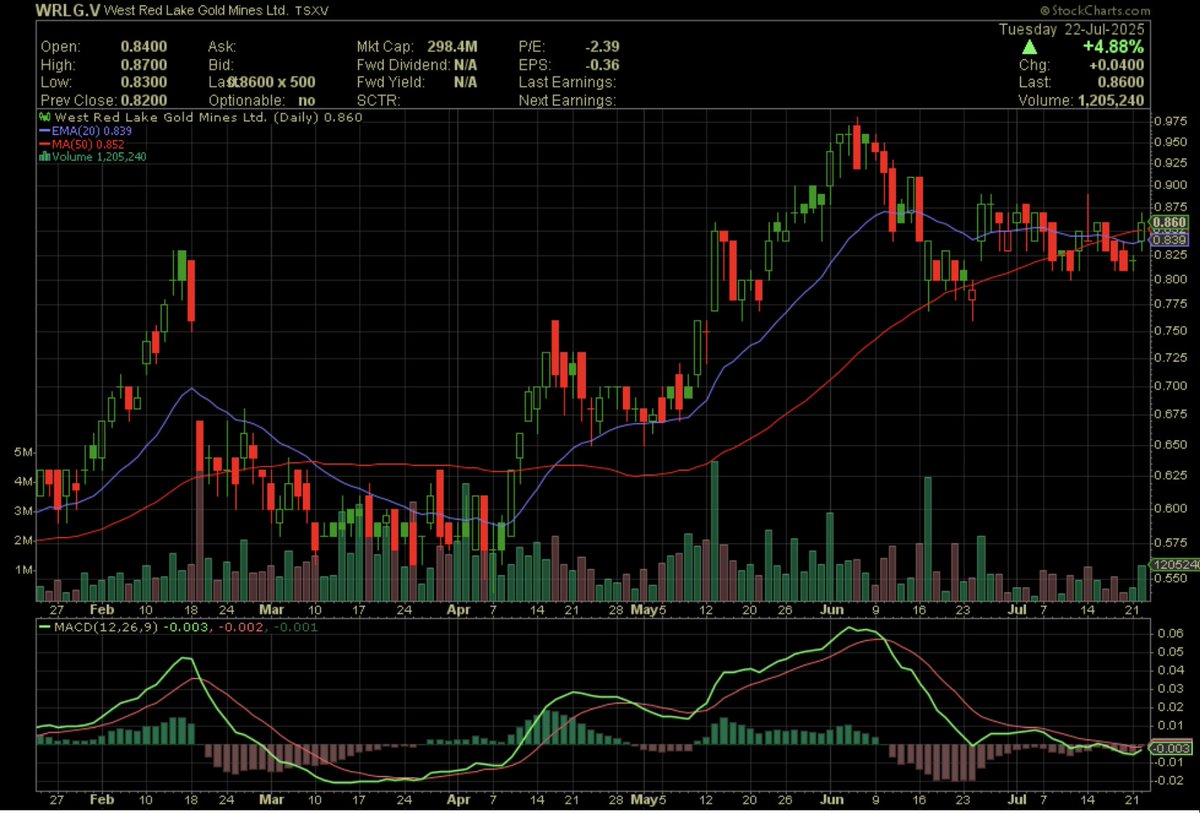Click the volume bars icon in the legend
Viewport: 1200px width, 813px height.
point(42,156)
